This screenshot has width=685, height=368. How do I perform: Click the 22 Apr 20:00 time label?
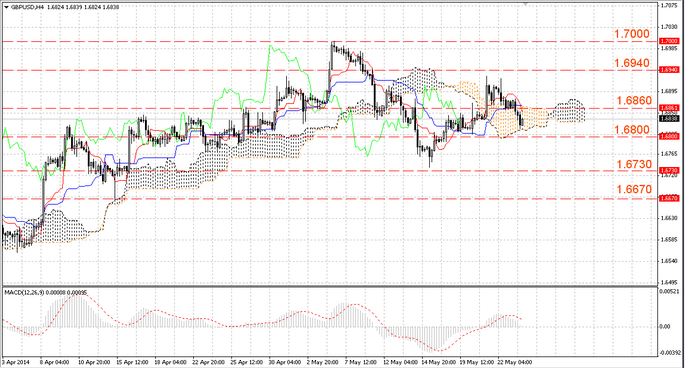[208, 362]
